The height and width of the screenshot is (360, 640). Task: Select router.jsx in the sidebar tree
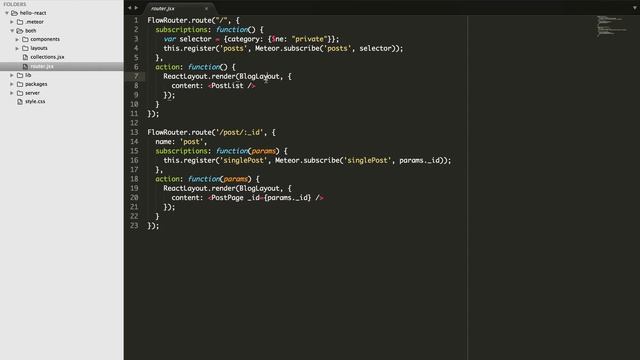click(42, 66)
